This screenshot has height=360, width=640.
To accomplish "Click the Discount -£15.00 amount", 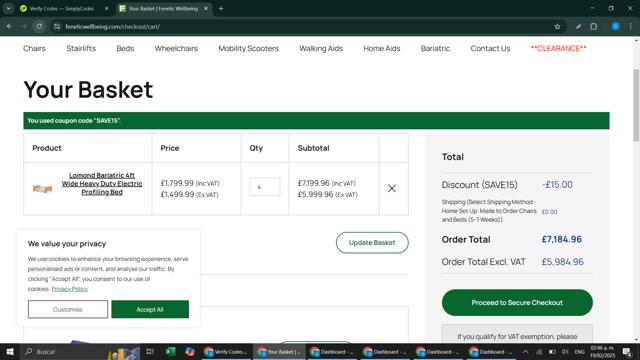I will [x=557, y=184].
